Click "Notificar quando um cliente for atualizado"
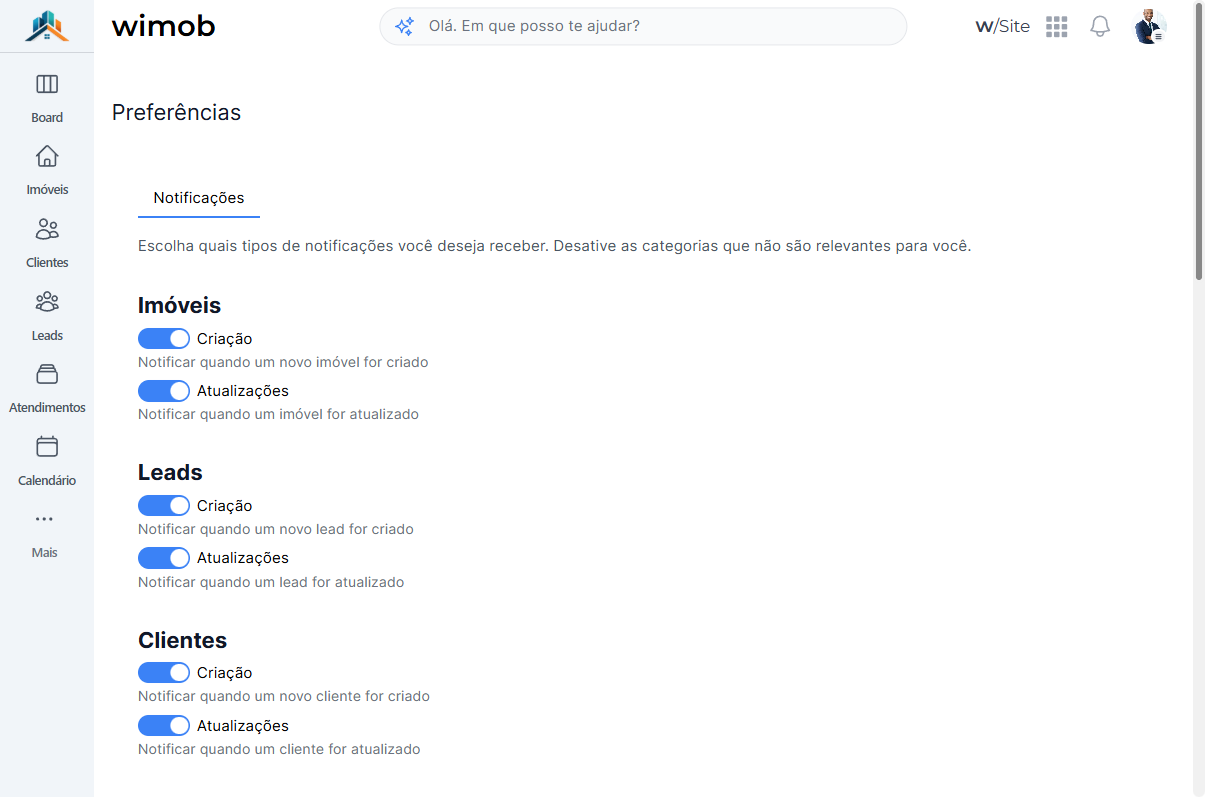Screen dimensions: 1205x797 tap(279, 749)
